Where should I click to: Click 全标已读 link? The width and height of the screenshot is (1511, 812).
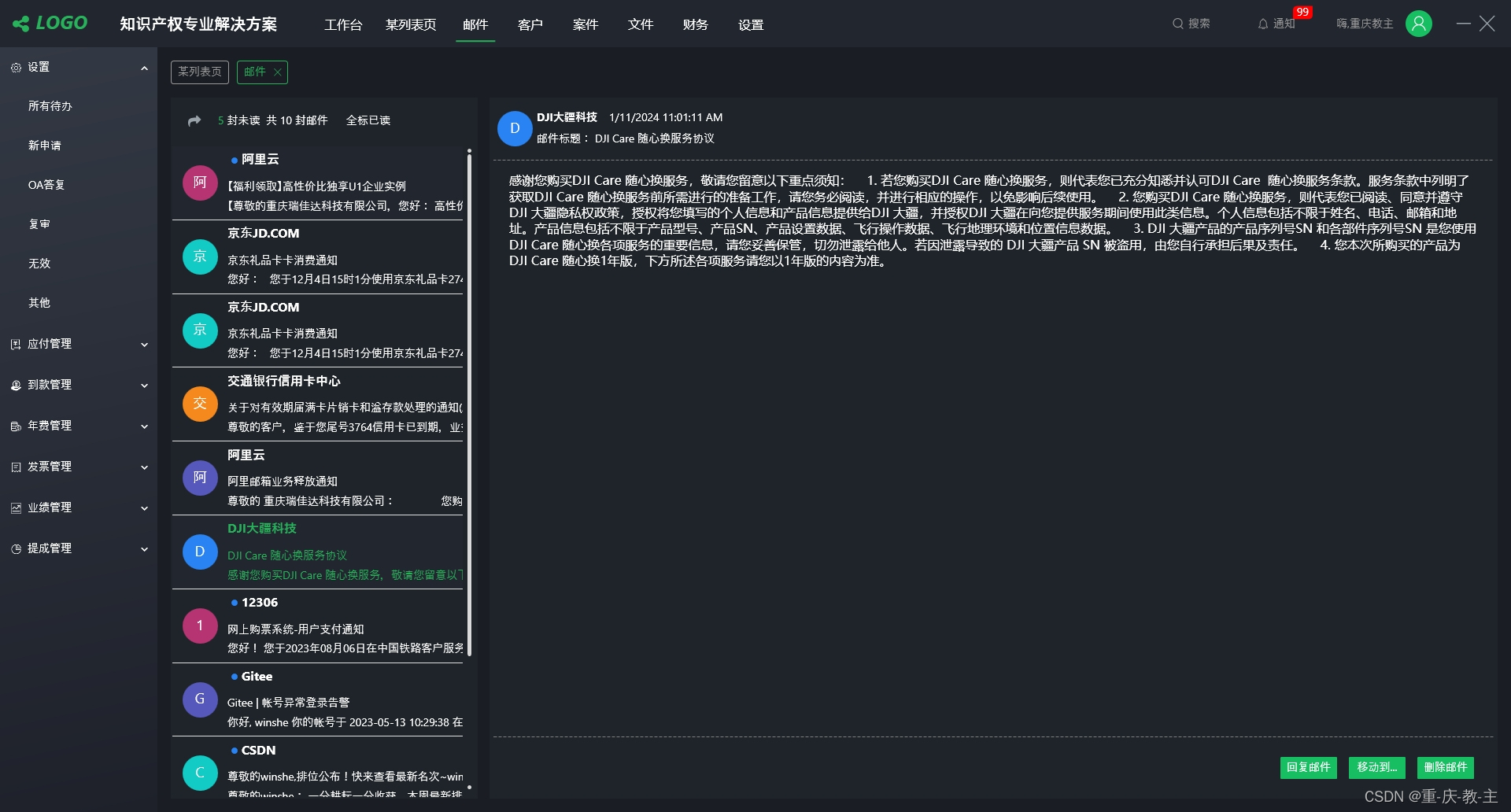point(368,120)
